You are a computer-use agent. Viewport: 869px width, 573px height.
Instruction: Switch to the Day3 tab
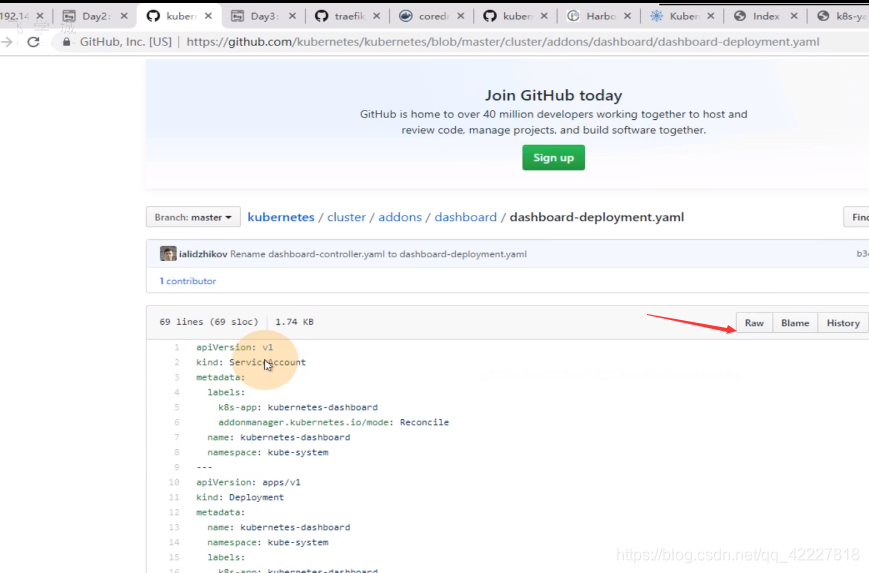[264, 16]
